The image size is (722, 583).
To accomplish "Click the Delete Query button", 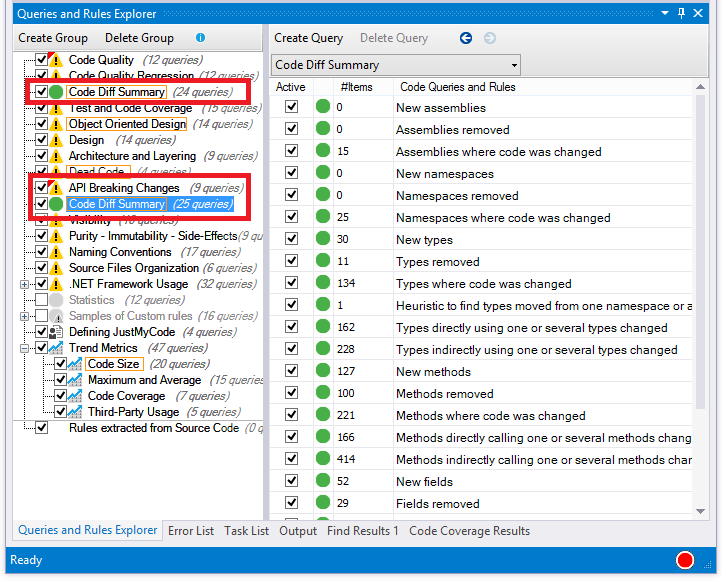I will coord(394,38).
